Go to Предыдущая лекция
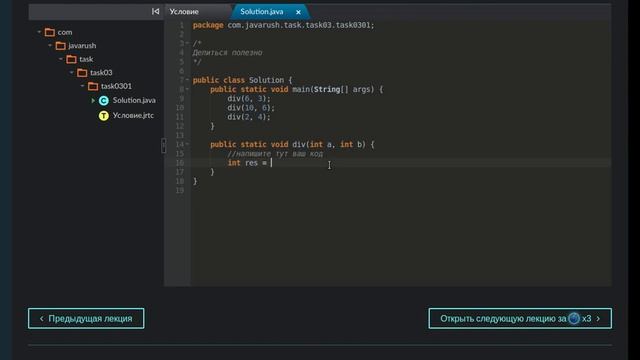This screenshot has height=360, width=640. coord(86,318)
